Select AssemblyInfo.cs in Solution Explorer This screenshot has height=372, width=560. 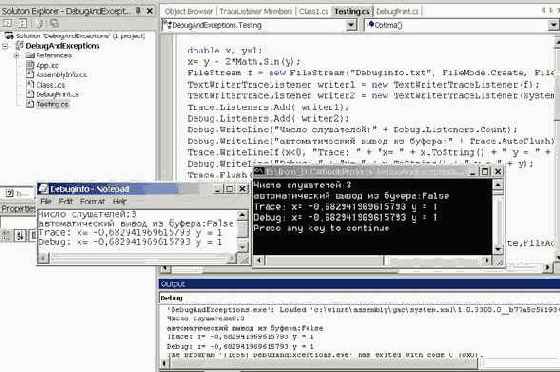62,75
